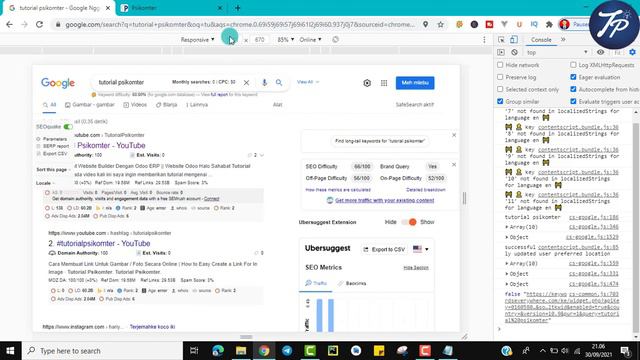Open Windows Start menu

click(x=10, y=351)
